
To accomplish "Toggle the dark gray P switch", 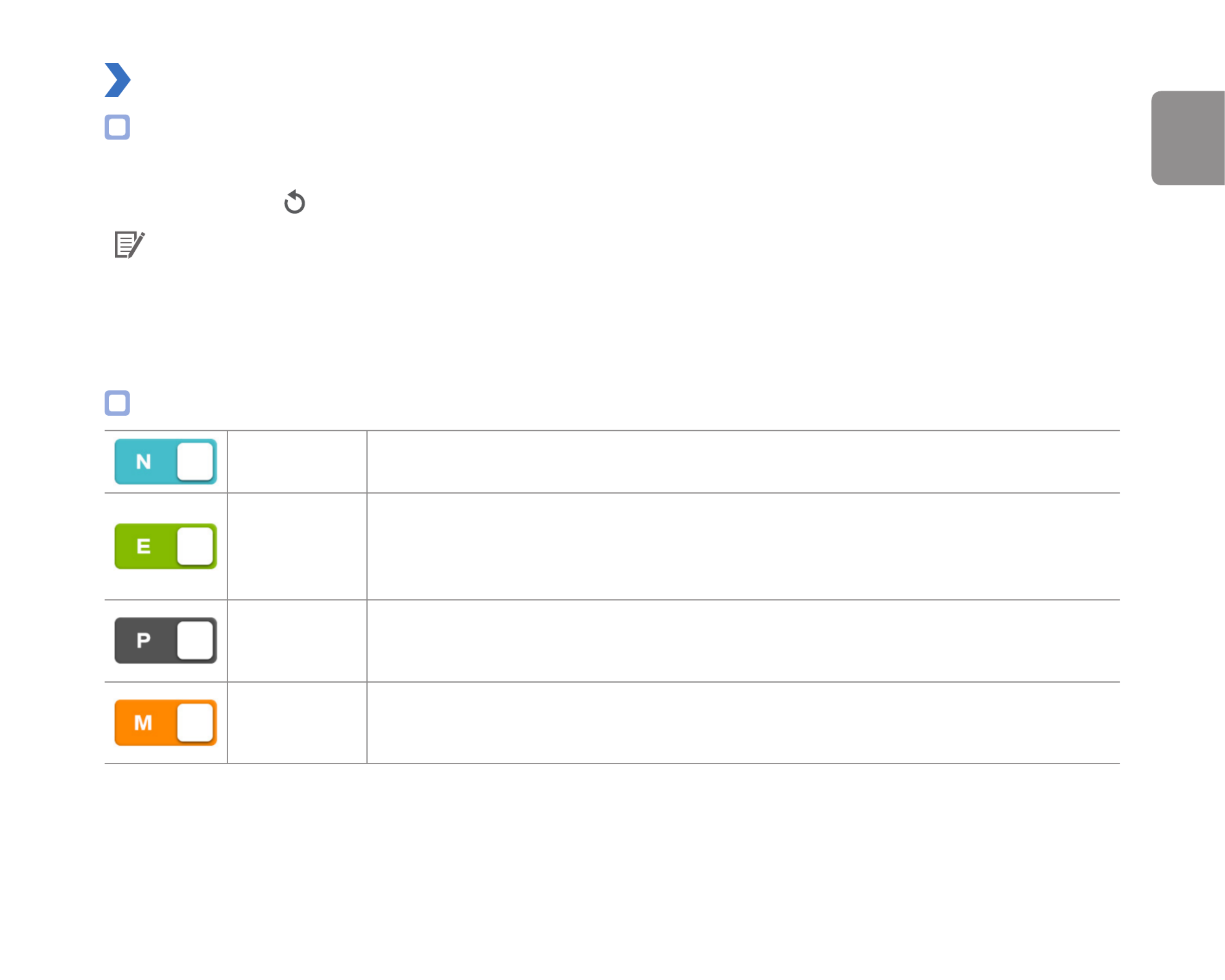I will [x=166, y=641].
